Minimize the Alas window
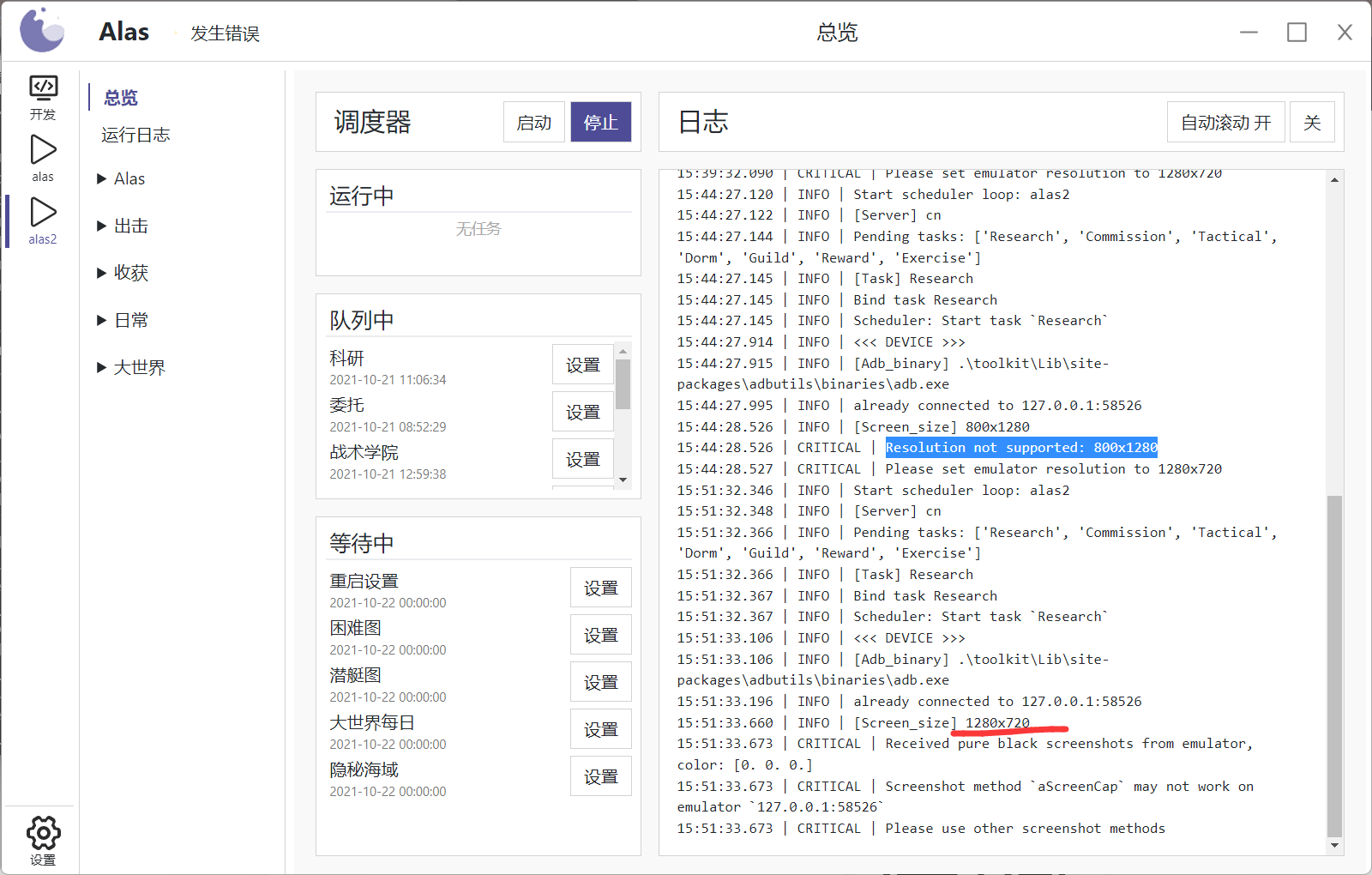 pyautogui.click(x=1249, y=33)
